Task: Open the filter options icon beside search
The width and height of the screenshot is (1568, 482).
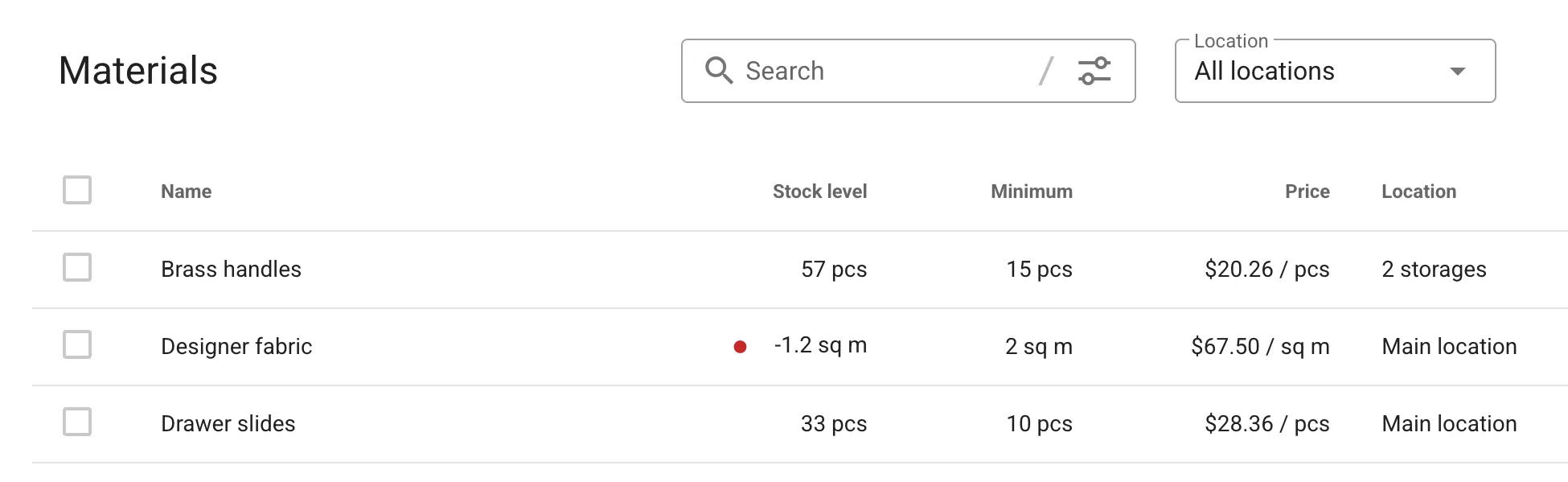Action: point(1095,71)
